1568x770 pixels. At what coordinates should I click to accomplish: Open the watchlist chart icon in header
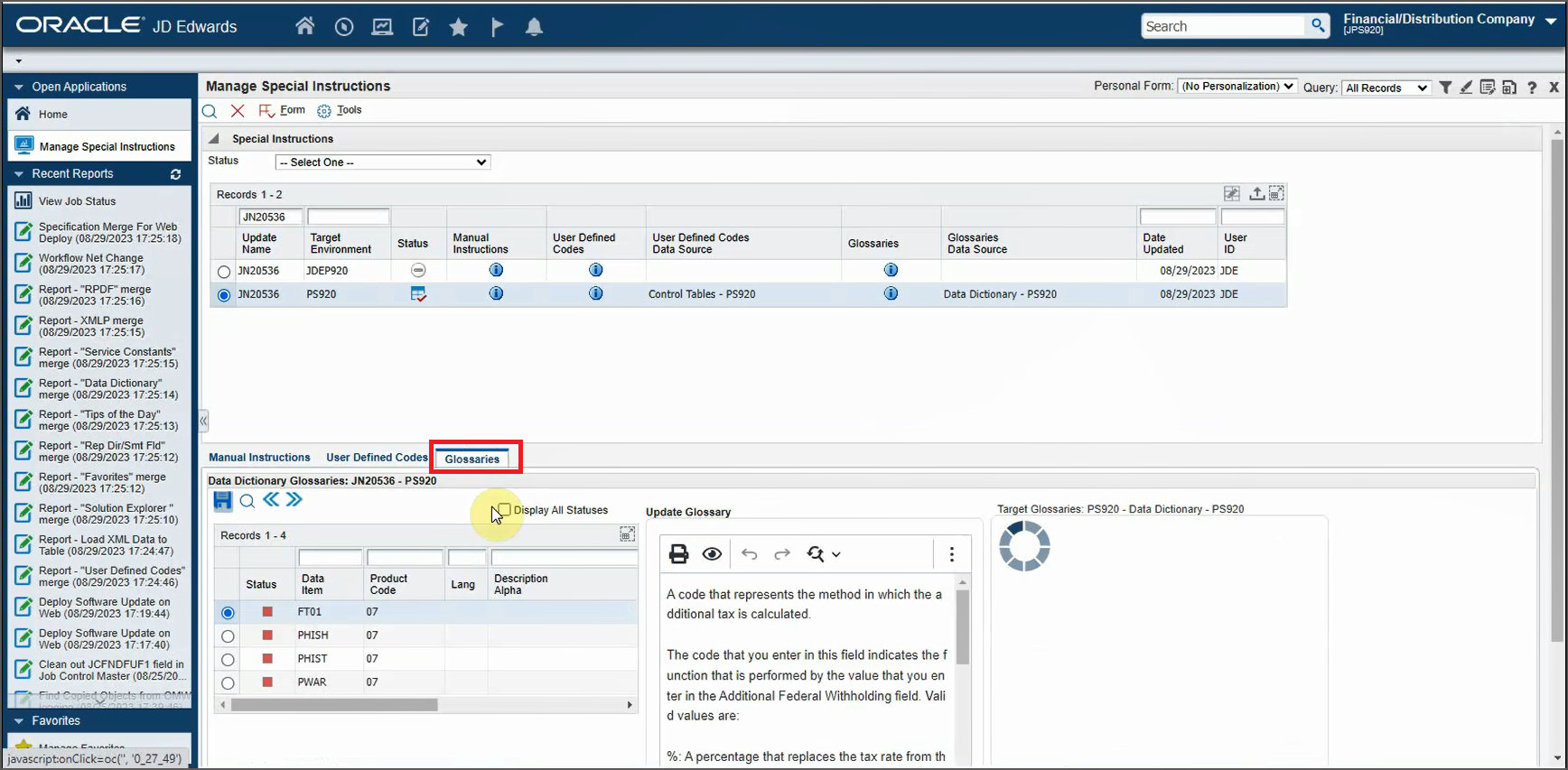(x=382, y=27)
